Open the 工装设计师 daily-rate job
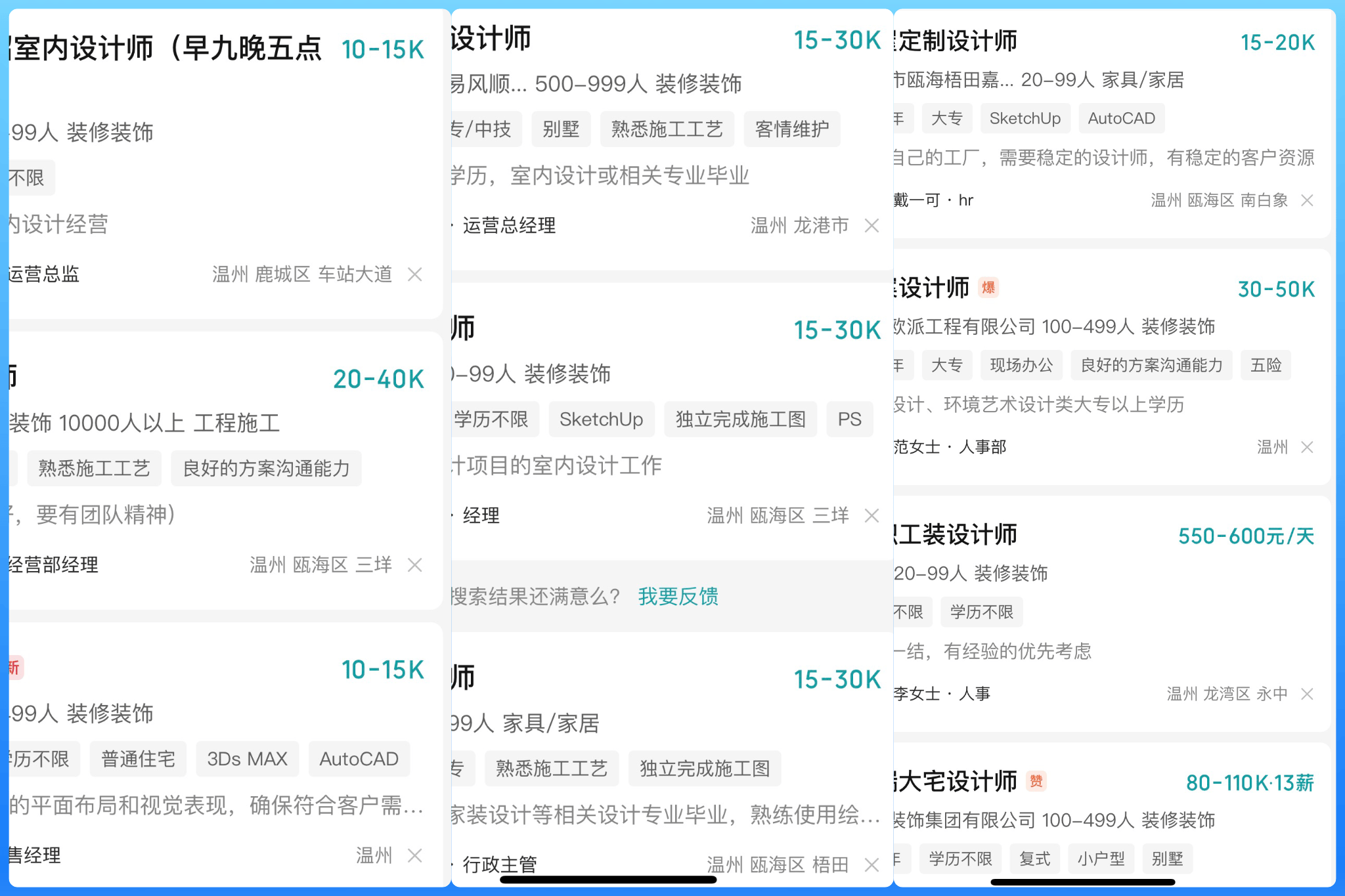The image size is (1345, 896). 957,535
